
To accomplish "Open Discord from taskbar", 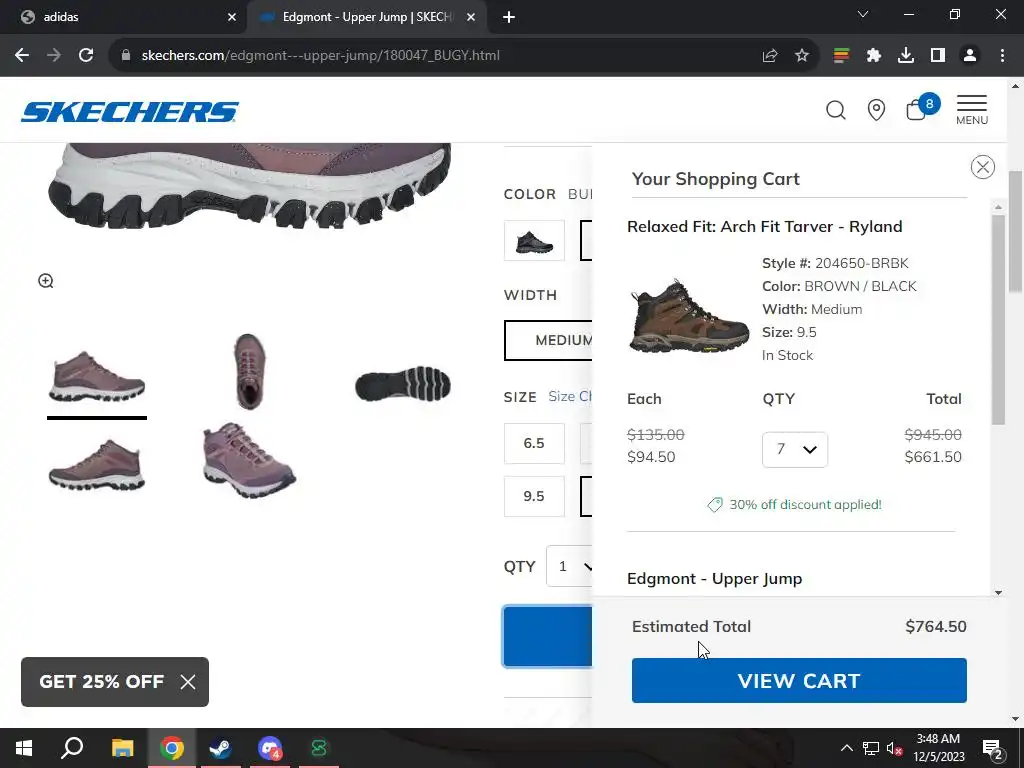I will pos(269,748).
